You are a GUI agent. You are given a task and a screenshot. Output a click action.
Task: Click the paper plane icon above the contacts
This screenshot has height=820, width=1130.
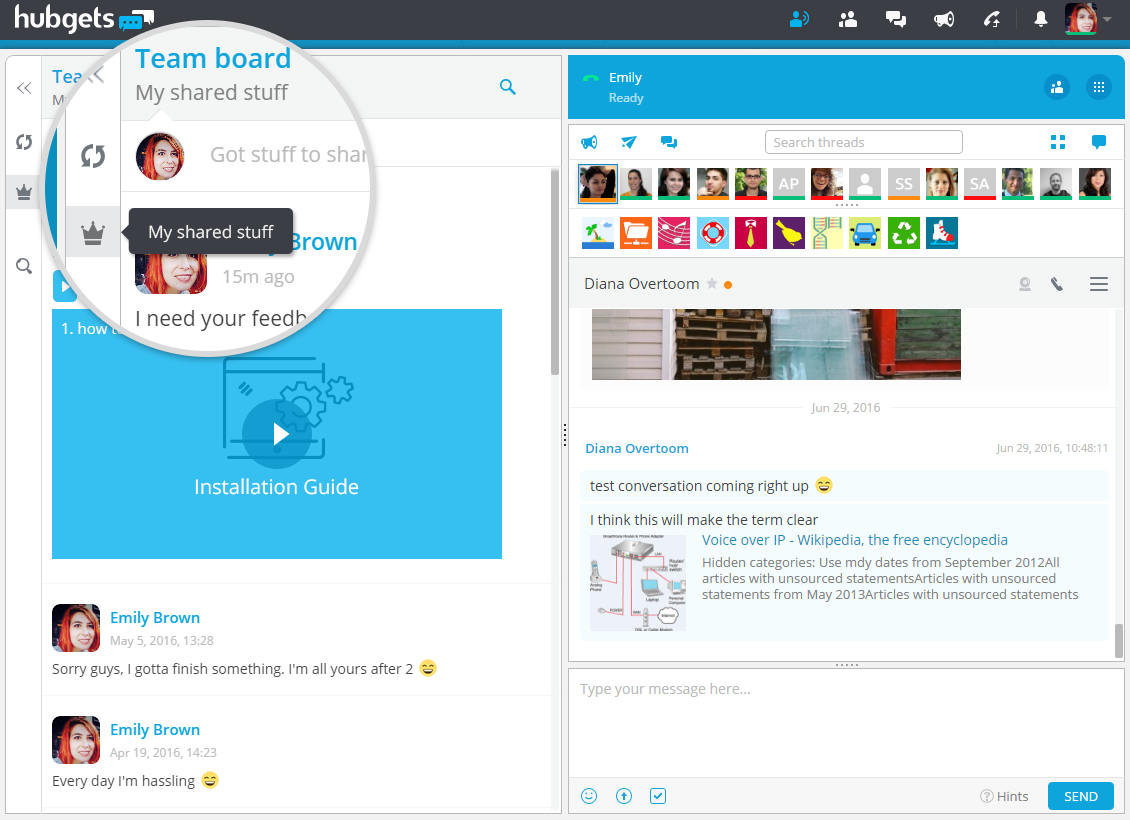pos(629,142)
